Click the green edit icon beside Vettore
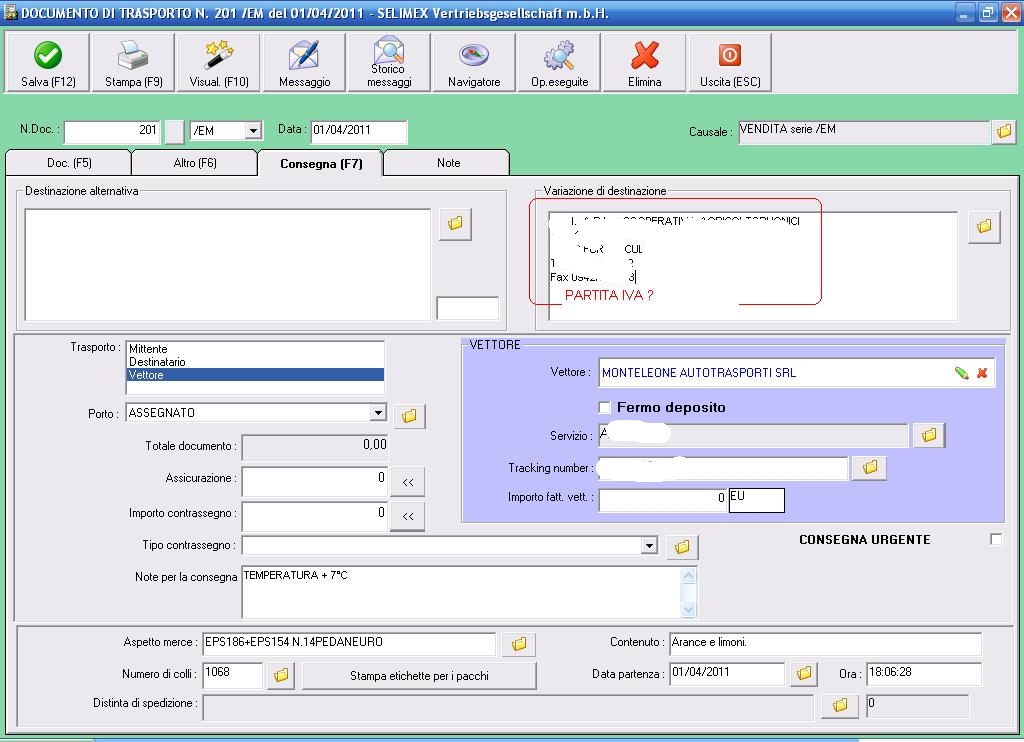 [961, 373]
